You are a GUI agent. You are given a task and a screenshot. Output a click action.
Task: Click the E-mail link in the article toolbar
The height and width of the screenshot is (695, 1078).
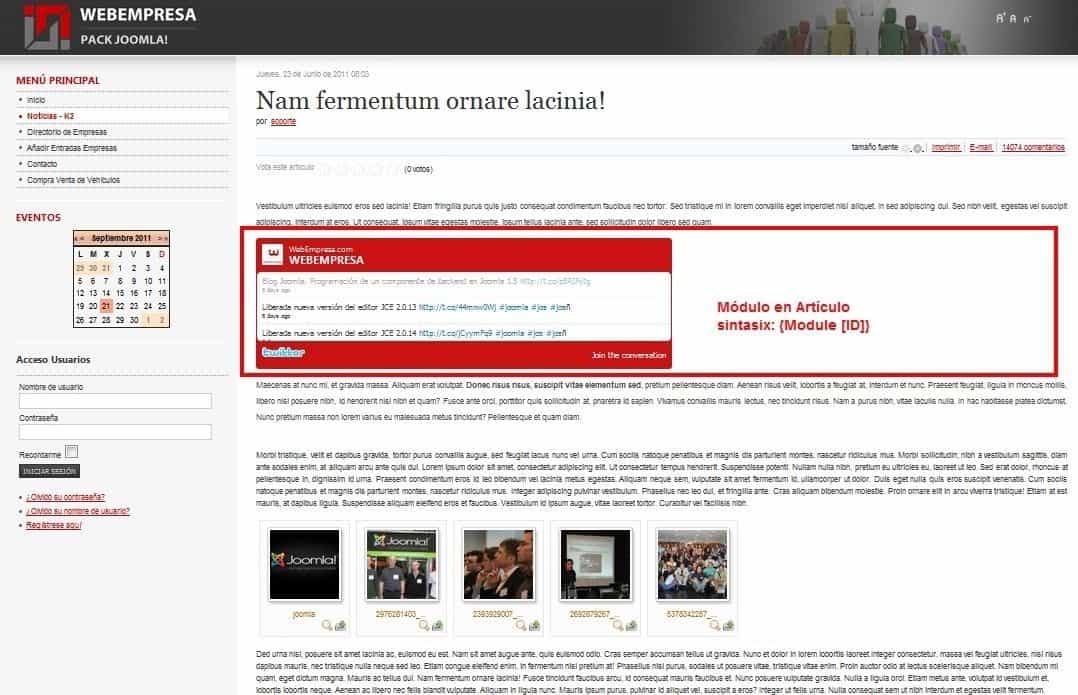pos(981,147)
